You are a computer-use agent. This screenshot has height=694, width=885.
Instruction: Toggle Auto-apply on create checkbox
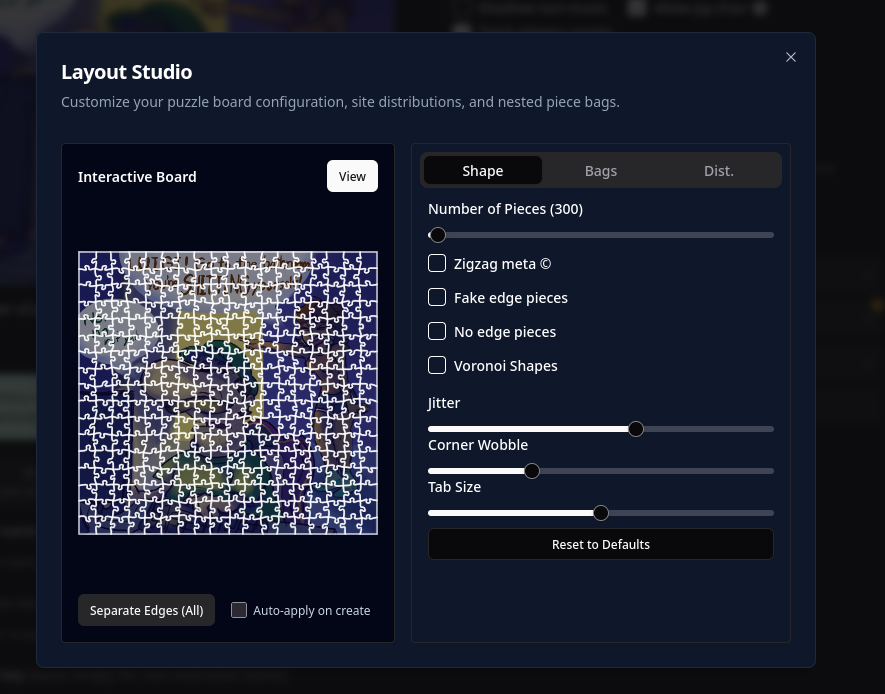coord(239,610)
